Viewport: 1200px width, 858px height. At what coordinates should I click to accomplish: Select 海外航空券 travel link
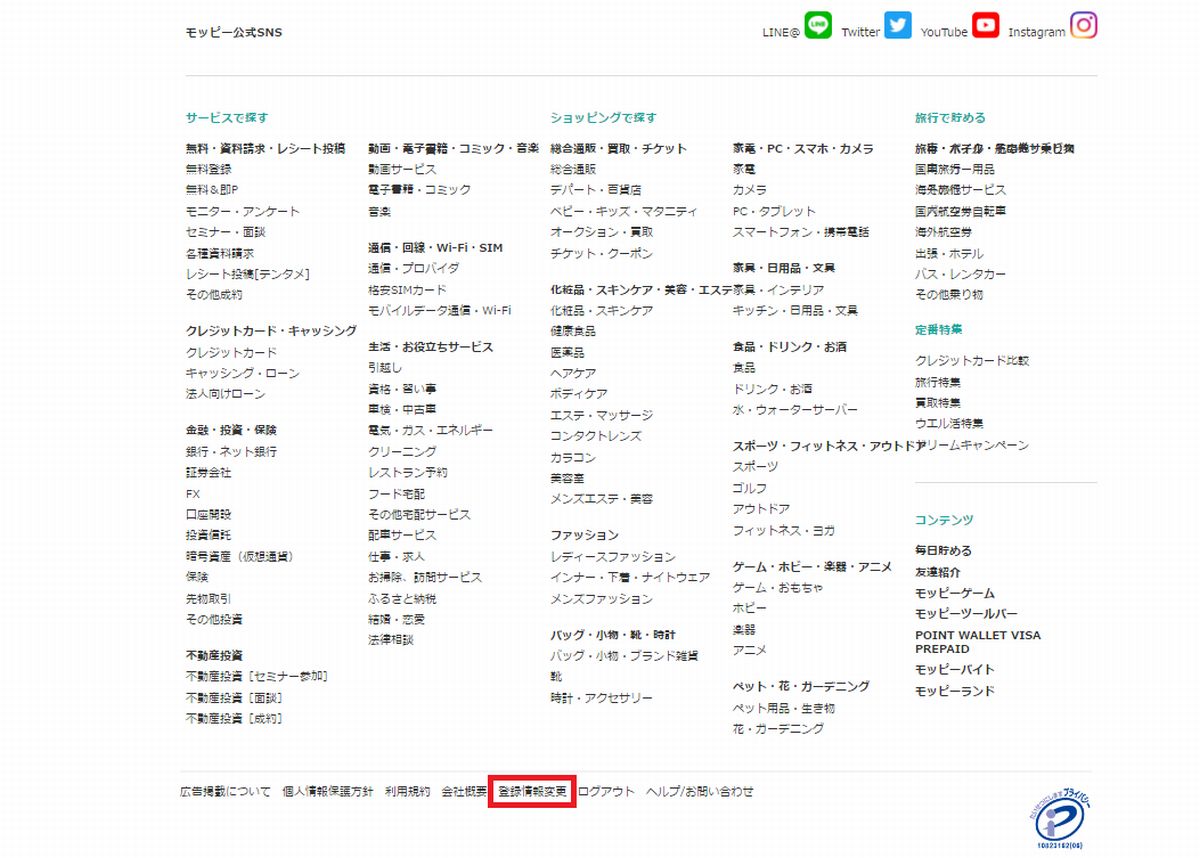pos(943,232)
